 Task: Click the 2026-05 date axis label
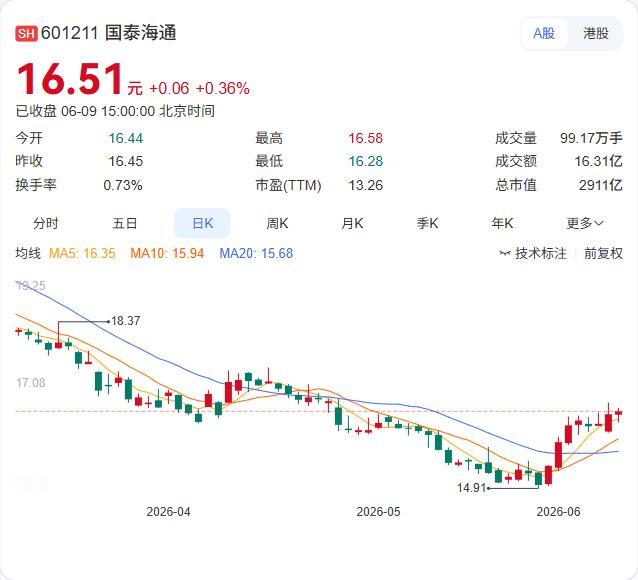[x=378, y=512]
